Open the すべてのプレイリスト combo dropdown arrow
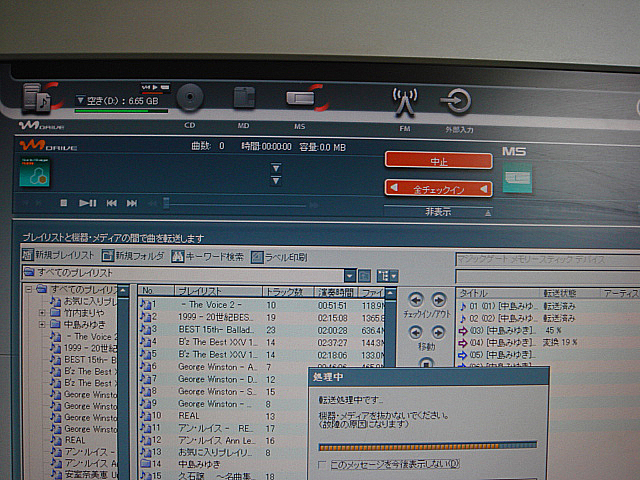 pos(349,276)
